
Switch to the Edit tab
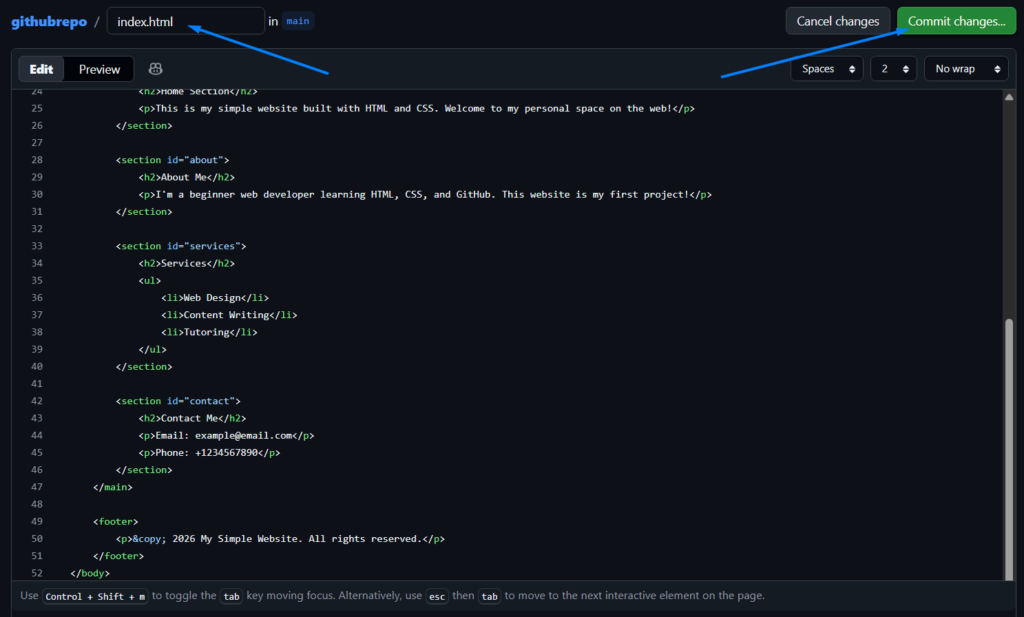[41, 69]
